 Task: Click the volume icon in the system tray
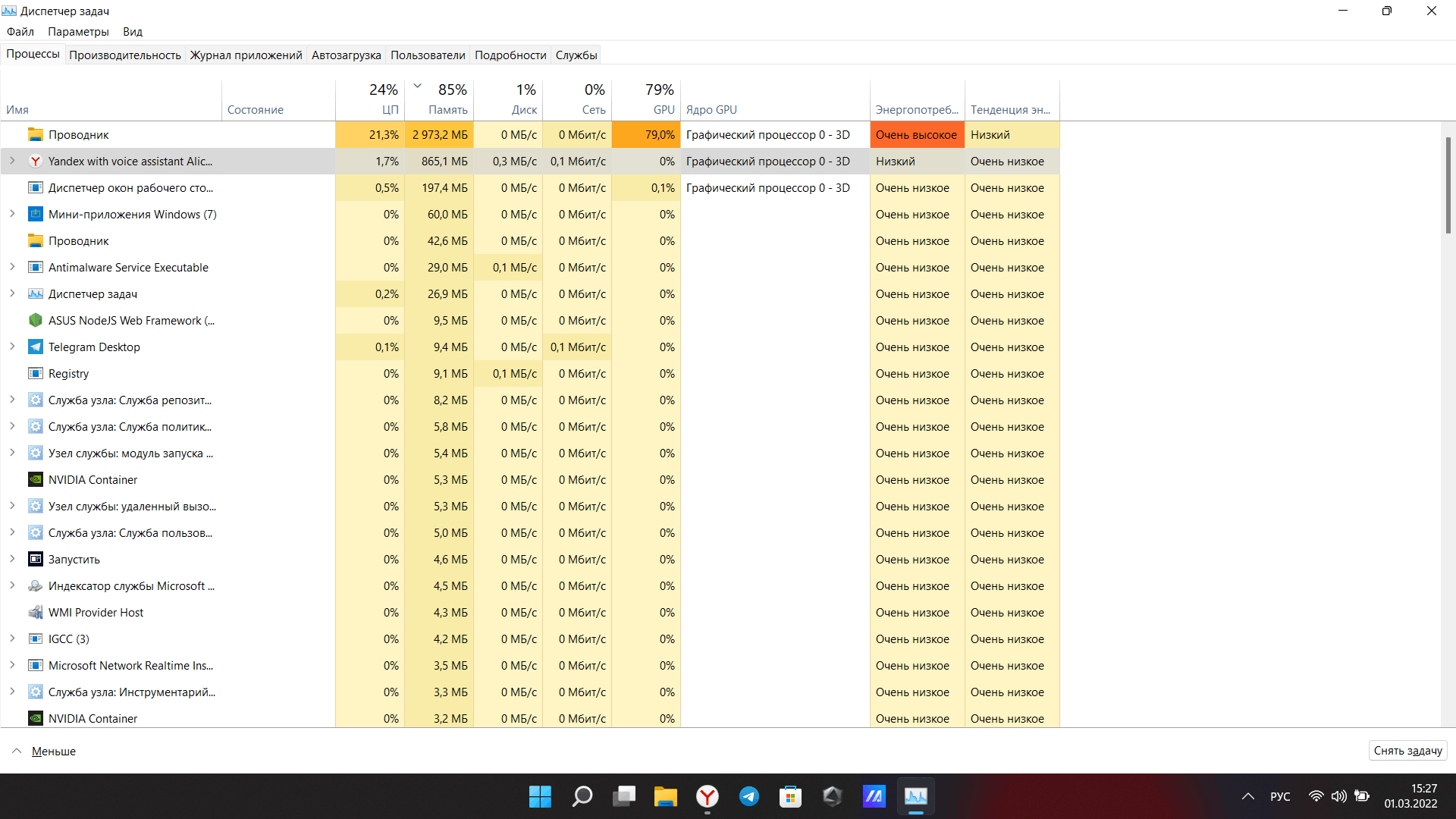pyautogui.click(x=1339, y=796)
